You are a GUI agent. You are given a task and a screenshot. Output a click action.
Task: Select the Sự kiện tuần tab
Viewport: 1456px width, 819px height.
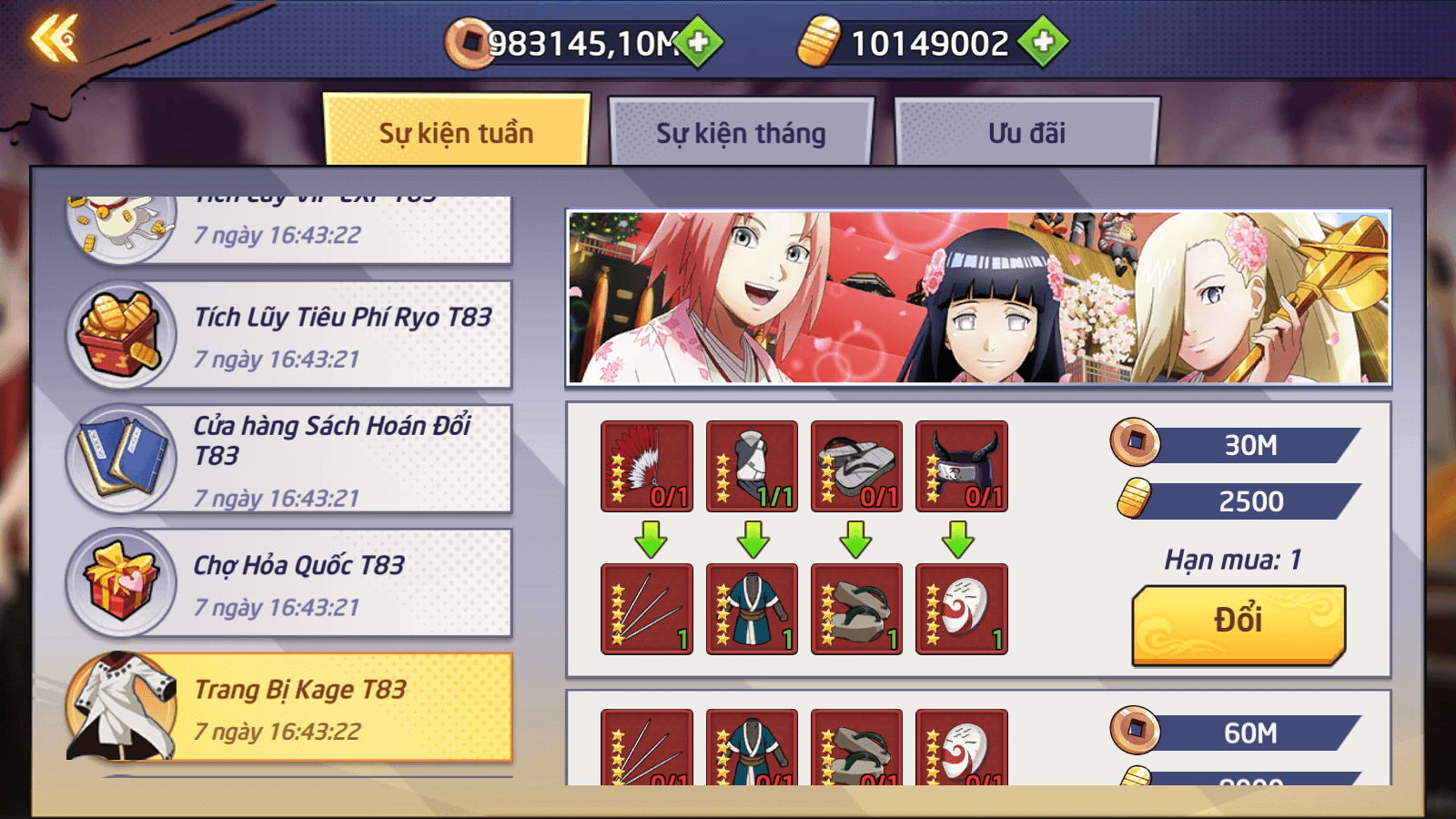456,131
